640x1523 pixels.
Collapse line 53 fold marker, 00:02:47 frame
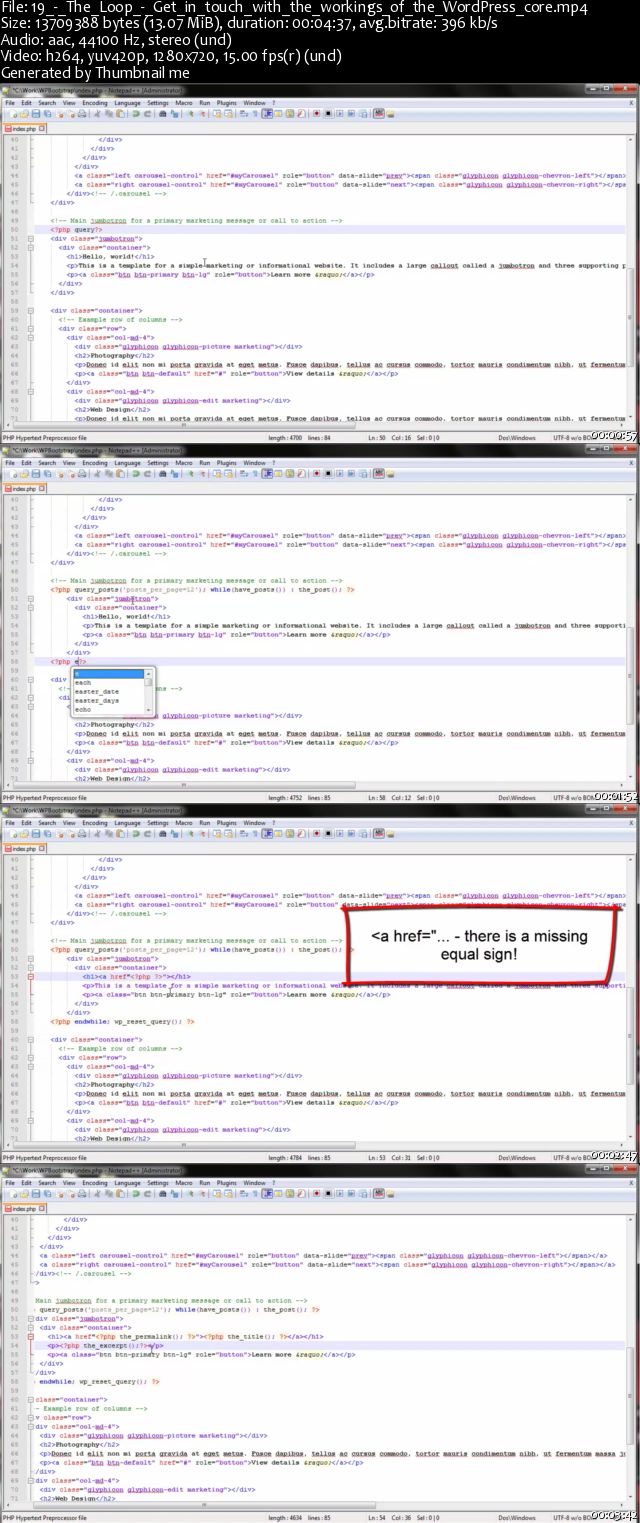31,976
